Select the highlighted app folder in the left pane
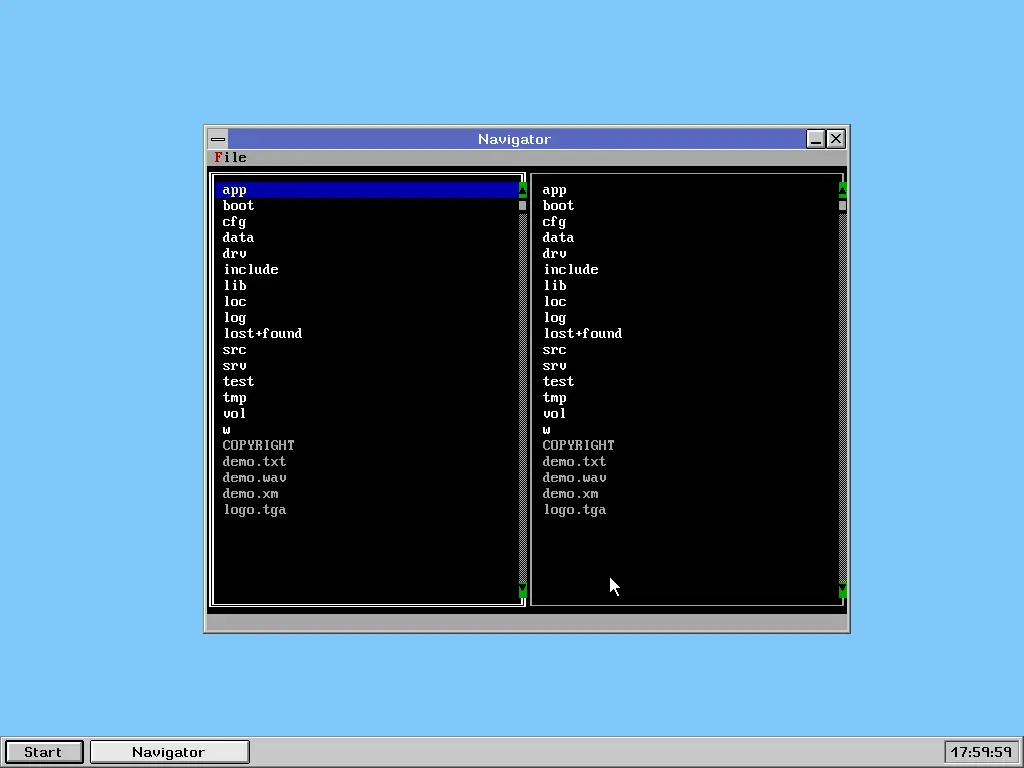Screen dimensions: 1024x768 click(x=234, y=190)
